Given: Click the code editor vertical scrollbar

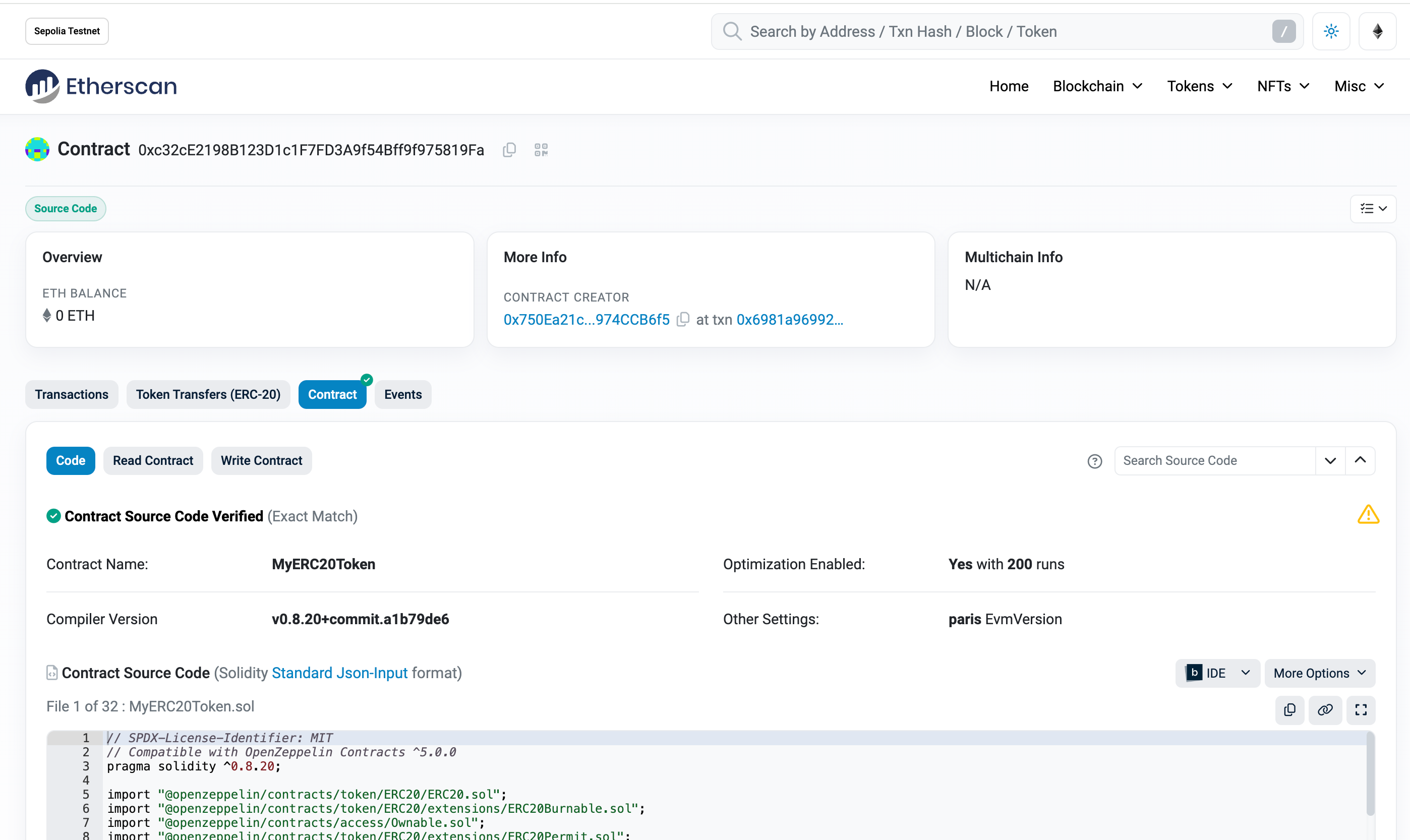Looking at the screenshot, I should tap(1370, 773).
